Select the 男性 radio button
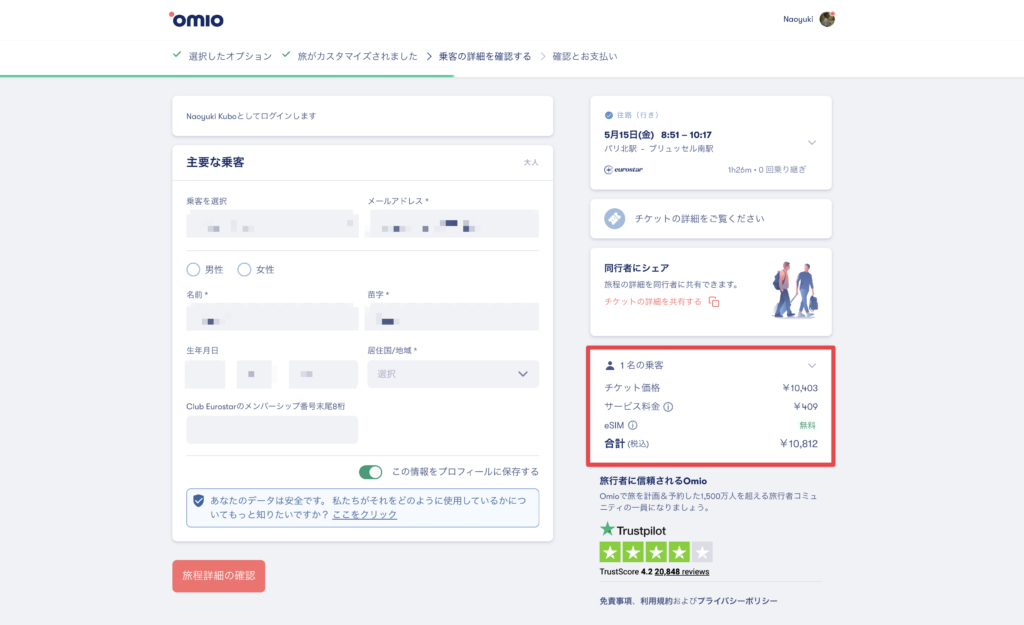1024x625 pixels. coord(193,269)
